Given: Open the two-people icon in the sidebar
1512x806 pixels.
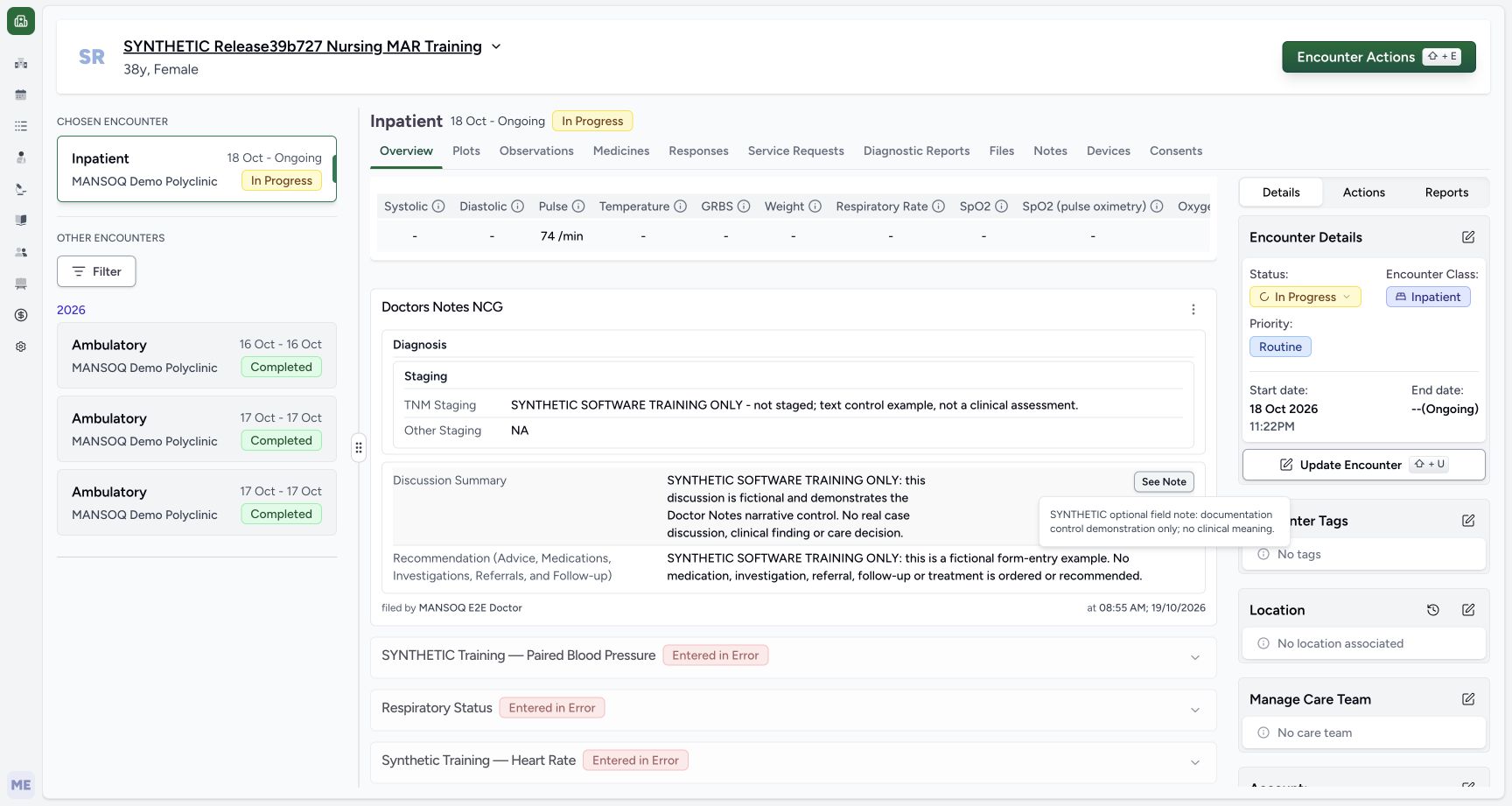Looking at the screenshot, I should pos(21,252).
